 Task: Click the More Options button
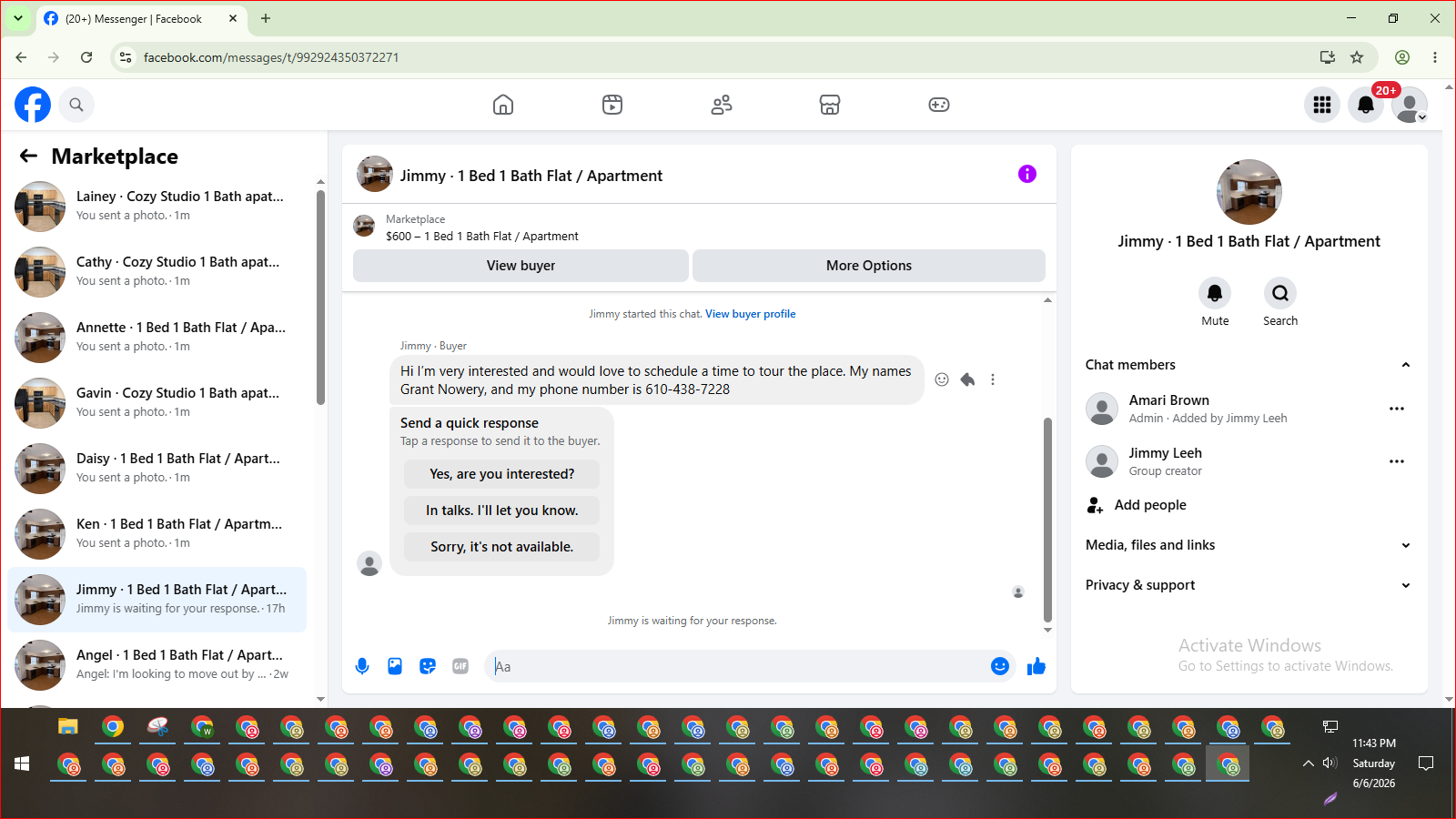coord(869,266)
